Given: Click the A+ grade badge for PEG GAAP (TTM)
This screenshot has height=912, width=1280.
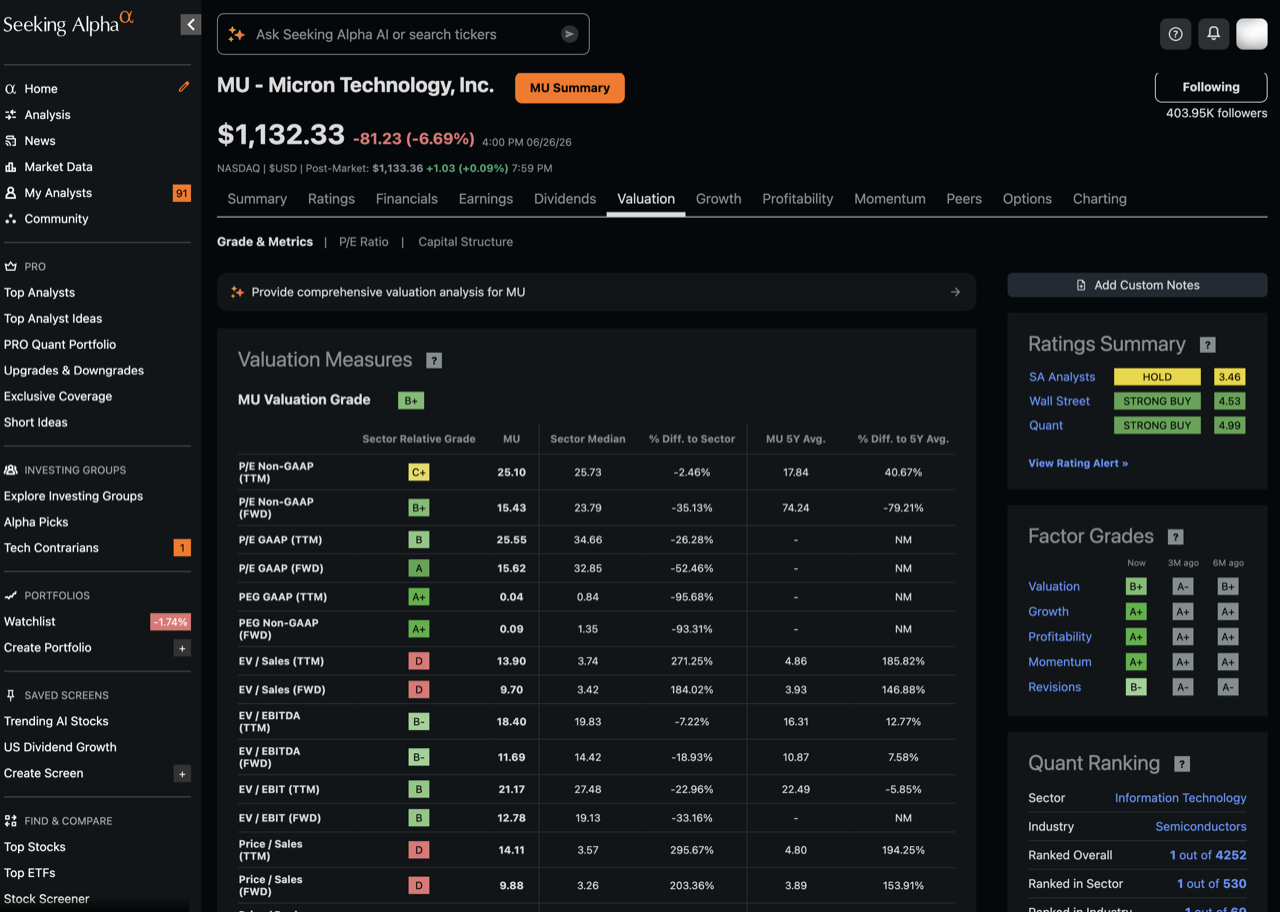Looking at the screenshot, I should pyautogui.click(x=419, y=597).
